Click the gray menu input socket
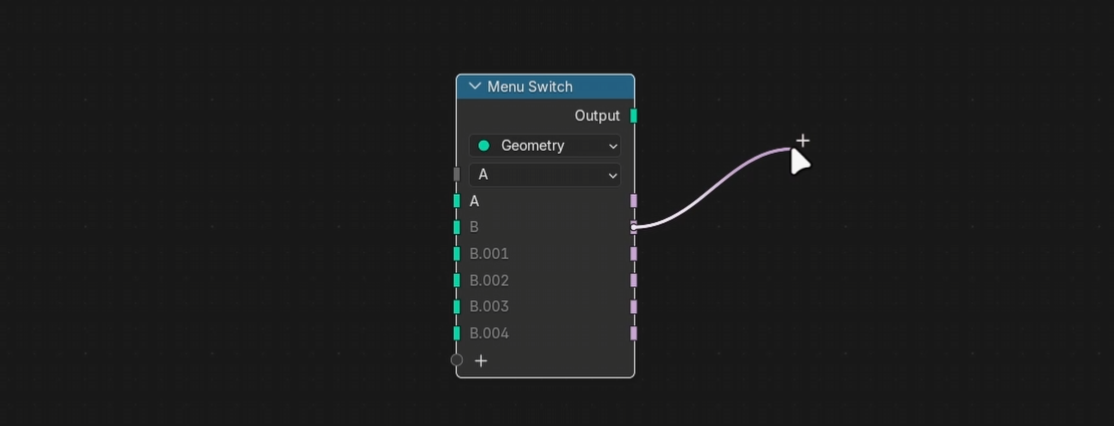 pos(457,175)
